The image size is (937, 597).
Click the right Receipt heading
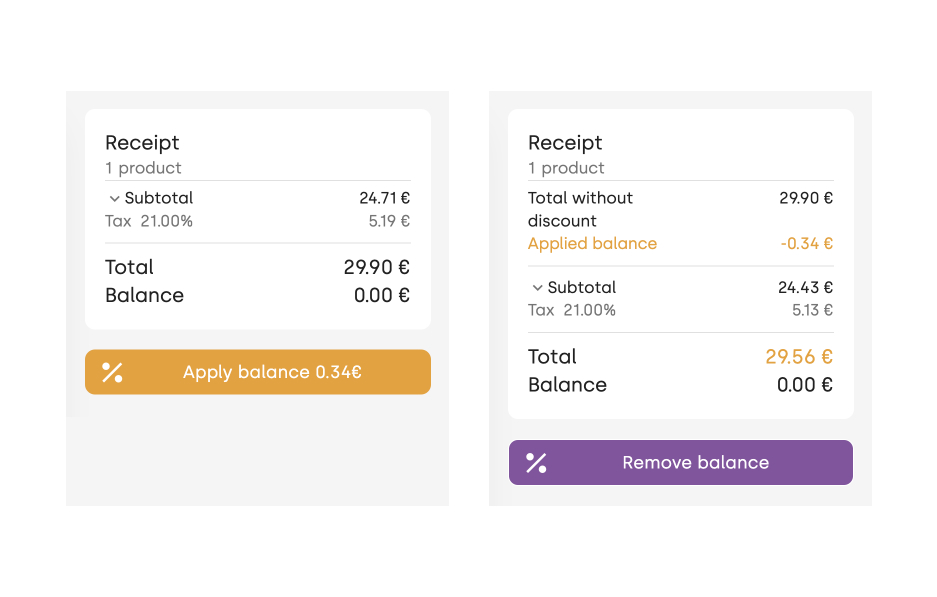[x=565, y=143]
